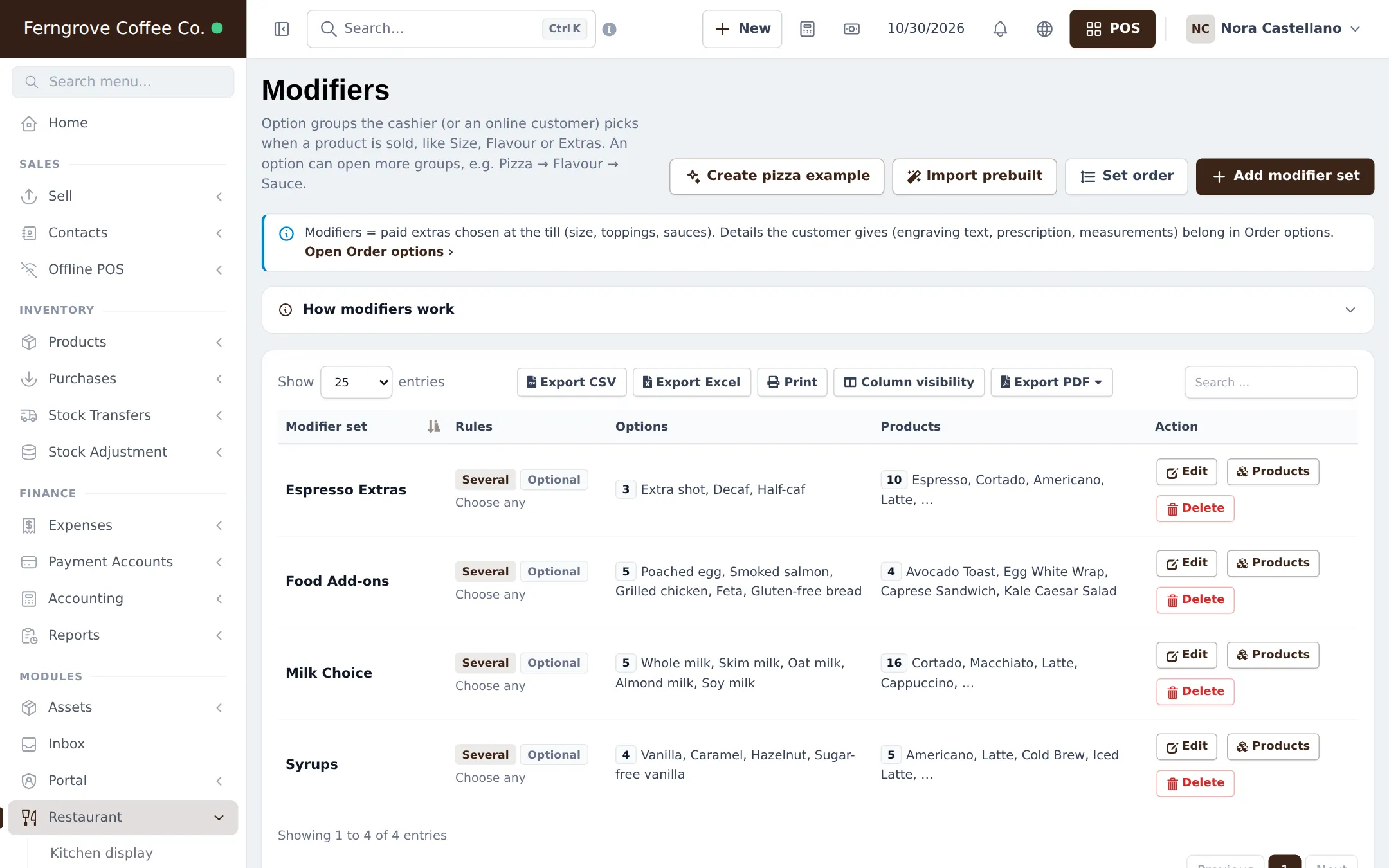This screenshot has width=1389, height=868.
Task: Expand the Products sidebar menu
Action: [122, 342]
